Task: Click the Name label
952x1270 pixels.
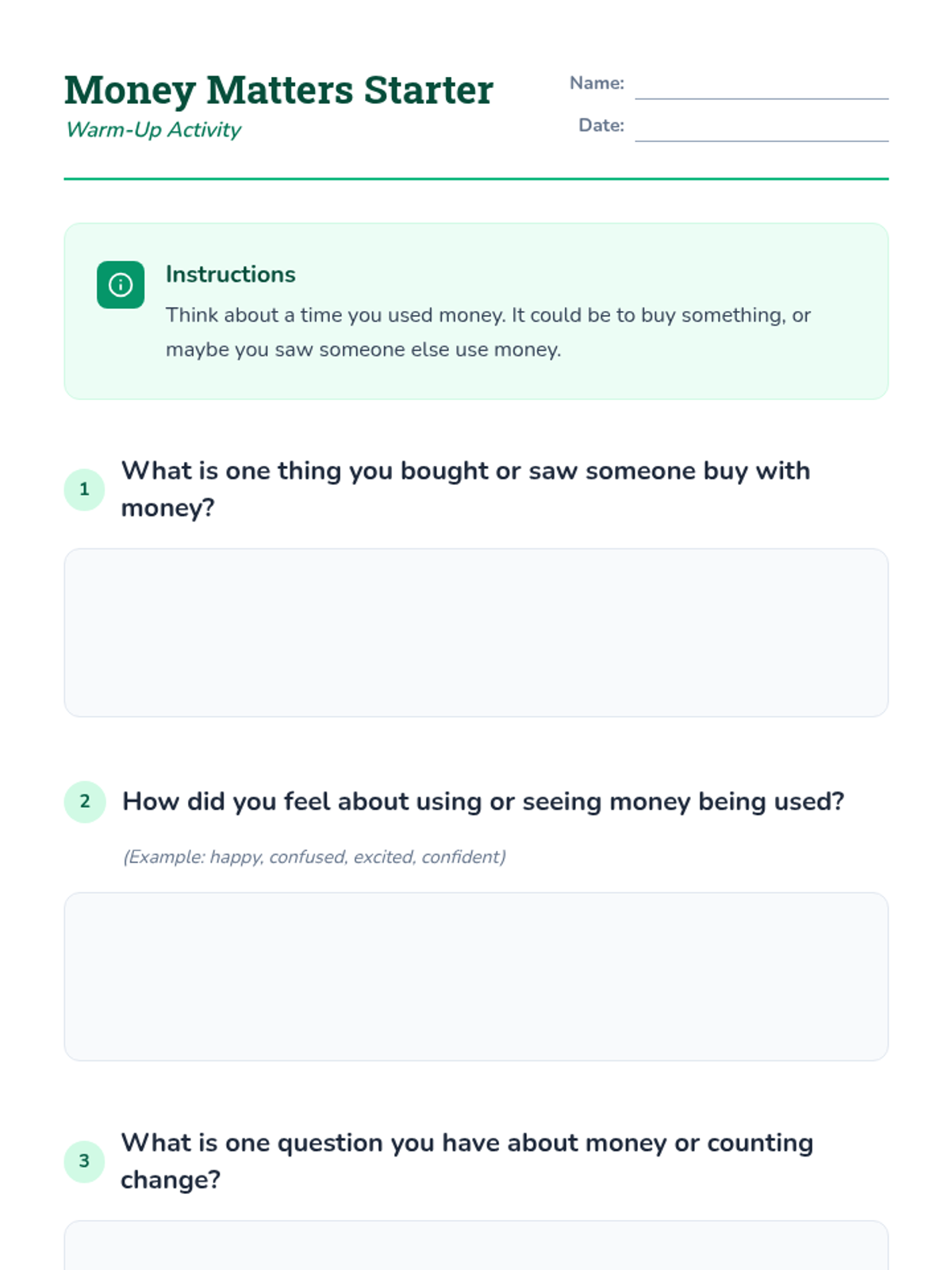Action: point(597,83)
